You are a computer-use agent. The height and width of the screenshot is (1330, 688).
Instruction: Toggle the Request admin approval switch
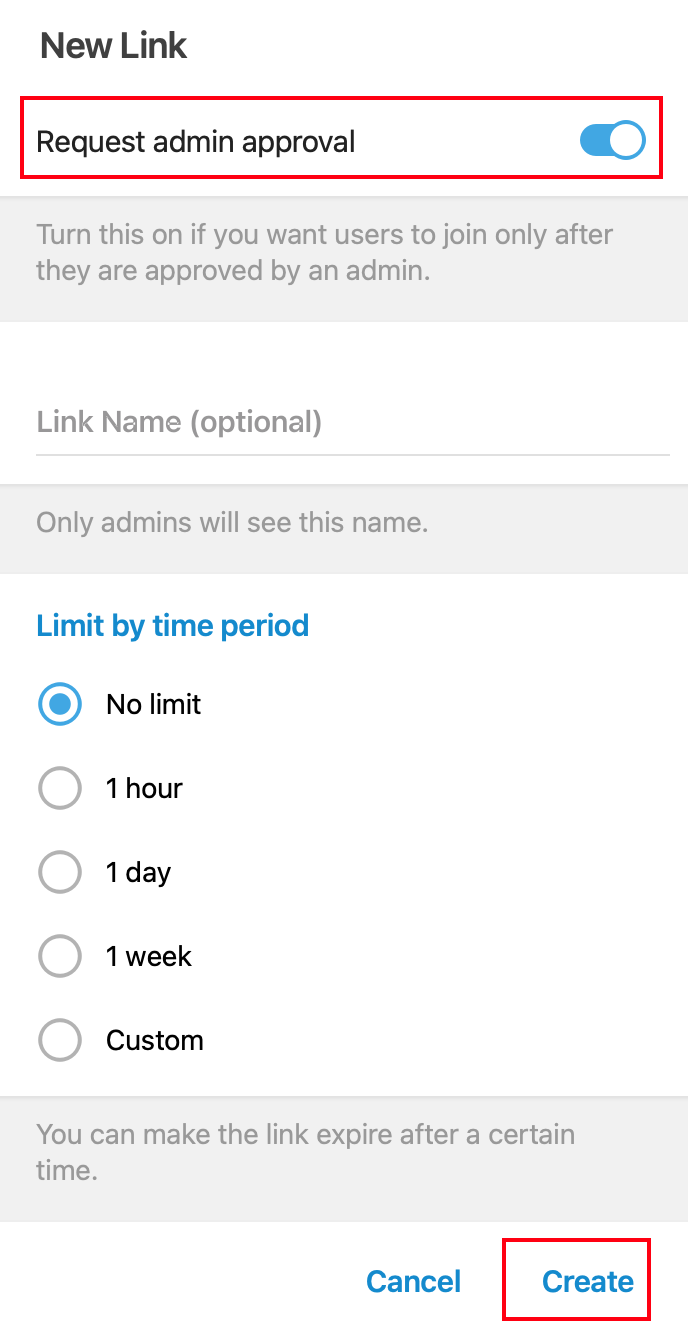[x=612, y=141]
